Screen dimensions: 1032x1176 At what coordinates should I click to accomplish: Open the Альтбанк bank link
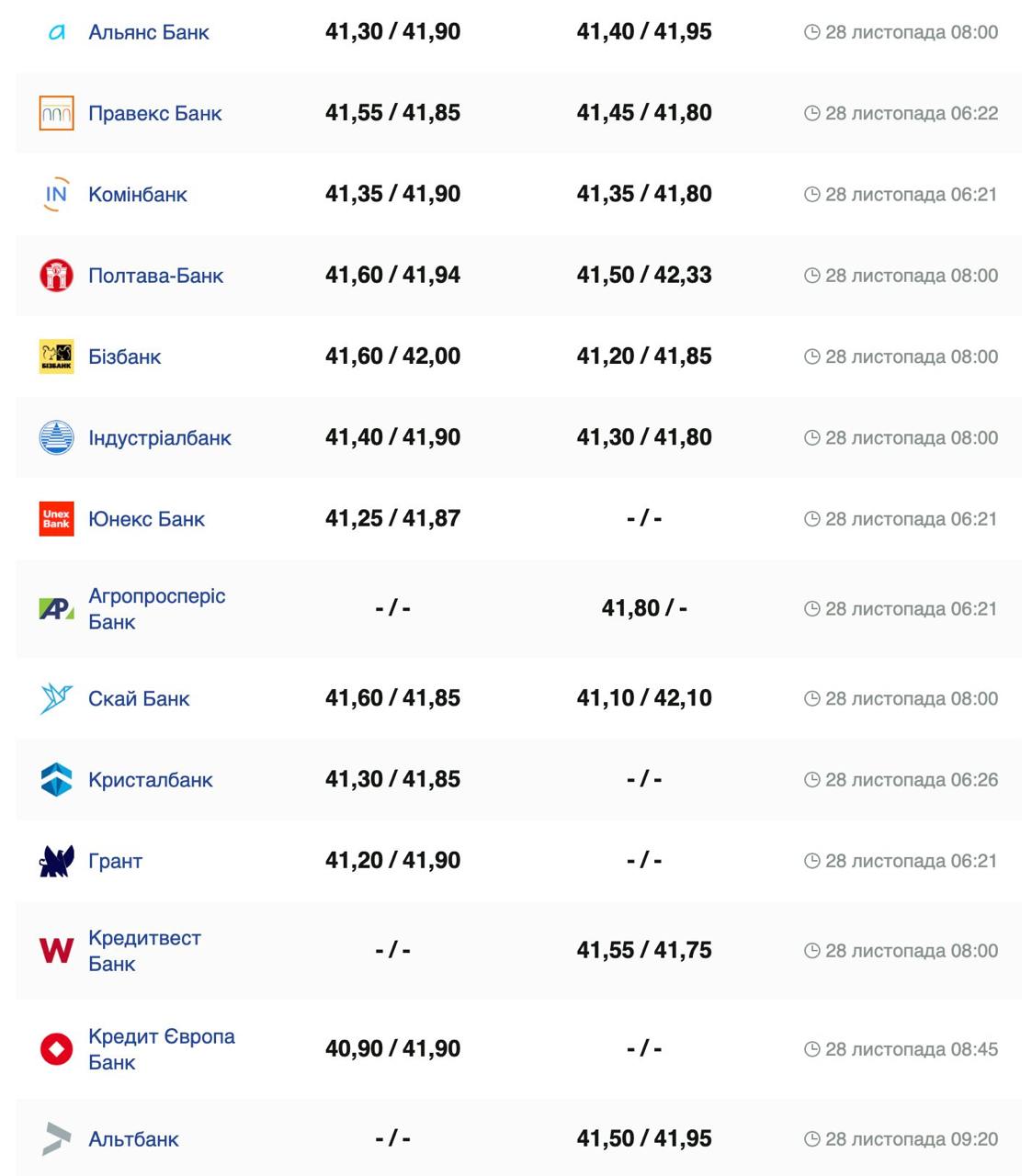[x=133, y=1139]
